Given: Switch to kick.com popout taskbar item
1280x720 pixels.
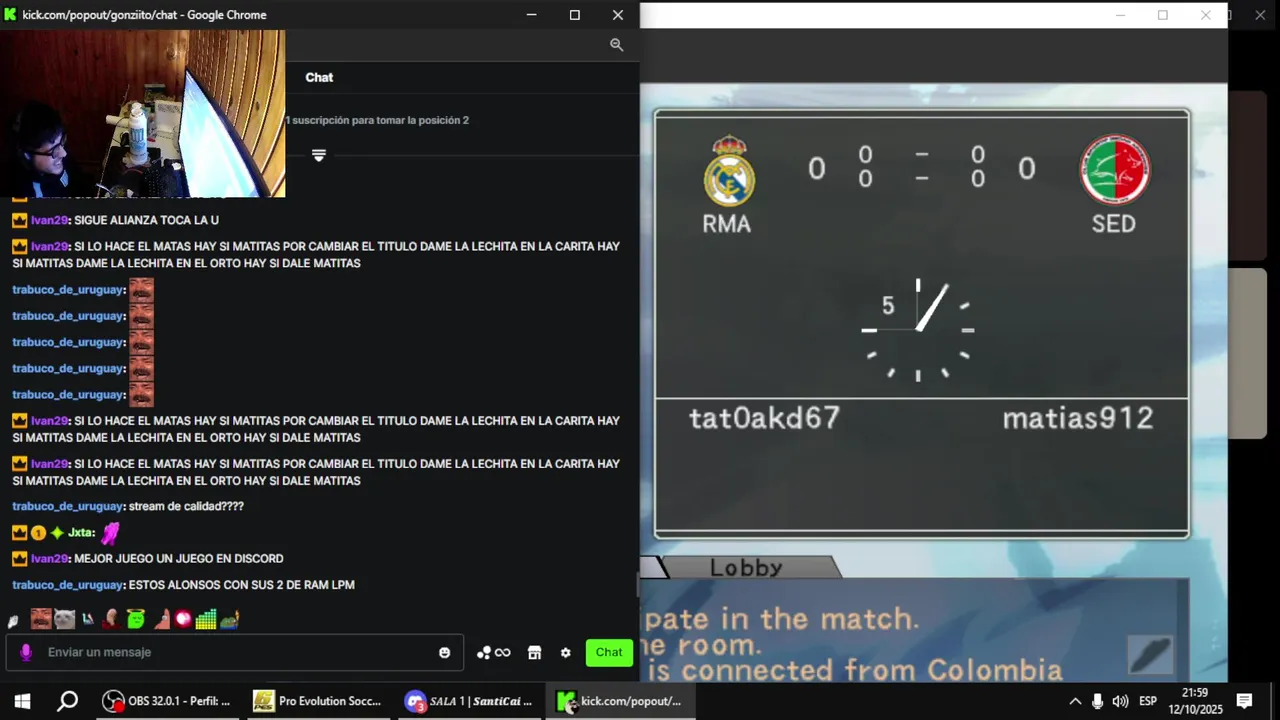Looking at the screenshot, I should (620, 701).
